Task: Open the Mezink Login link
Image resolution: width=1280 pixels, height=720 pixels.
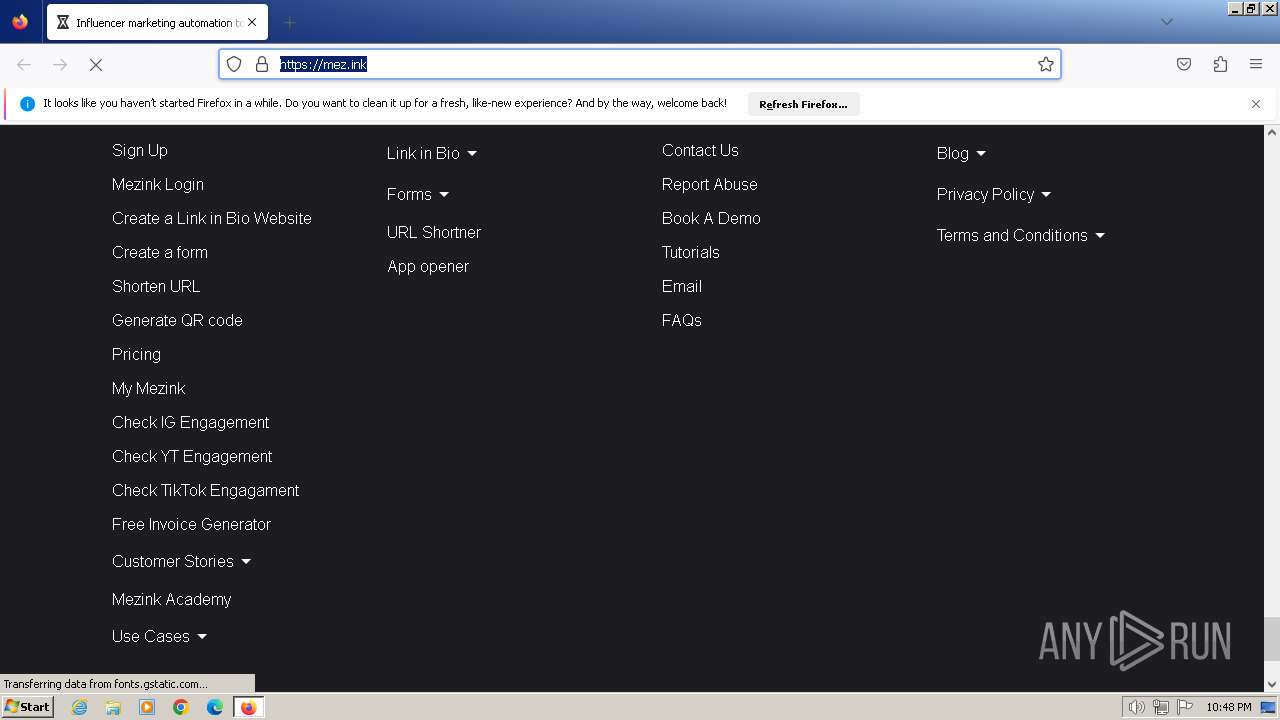Action: pos(158,184)
